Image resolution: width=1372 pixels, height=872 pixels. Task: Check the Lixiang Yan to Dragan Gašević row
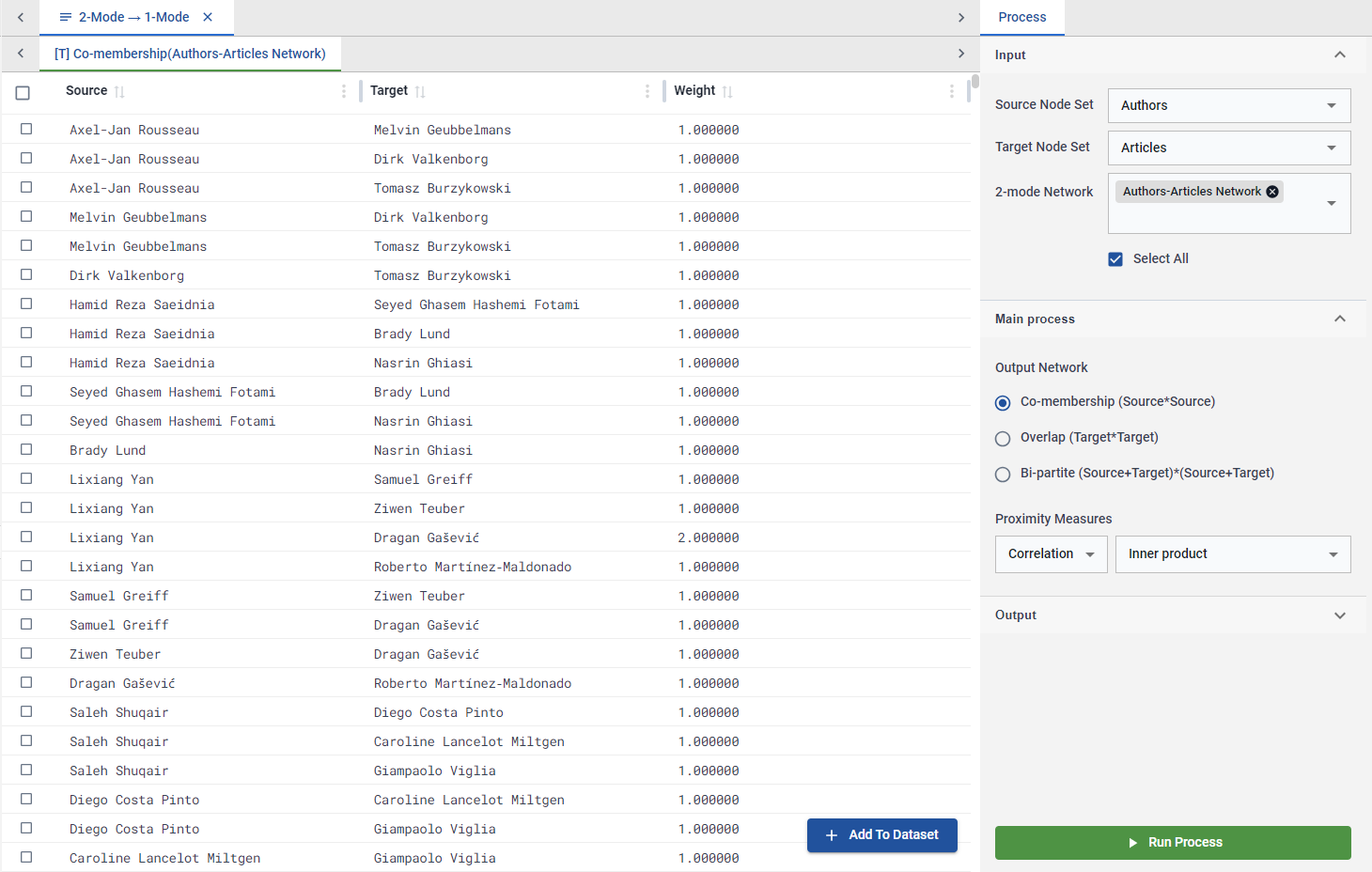[x=26, y=537]
